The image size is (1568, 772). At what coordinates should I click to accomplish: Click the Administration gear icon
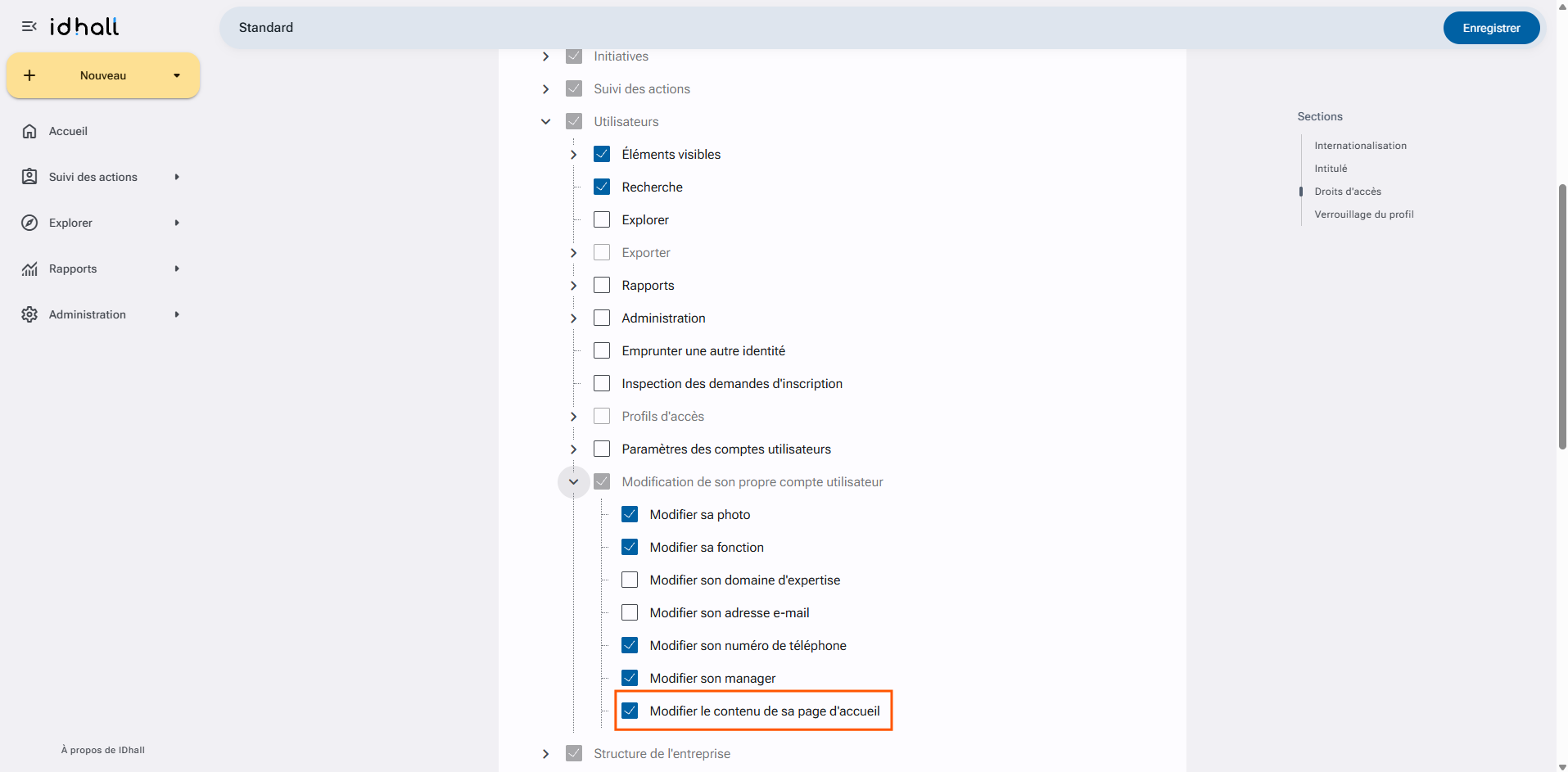(29, 314)
